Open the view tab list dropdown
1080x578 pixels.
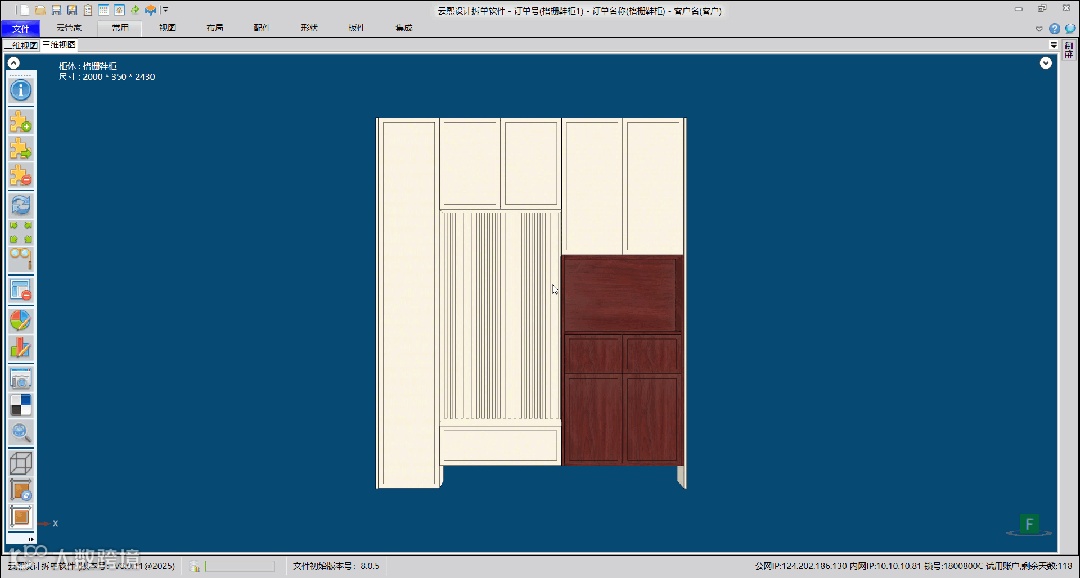(1054, 45)
